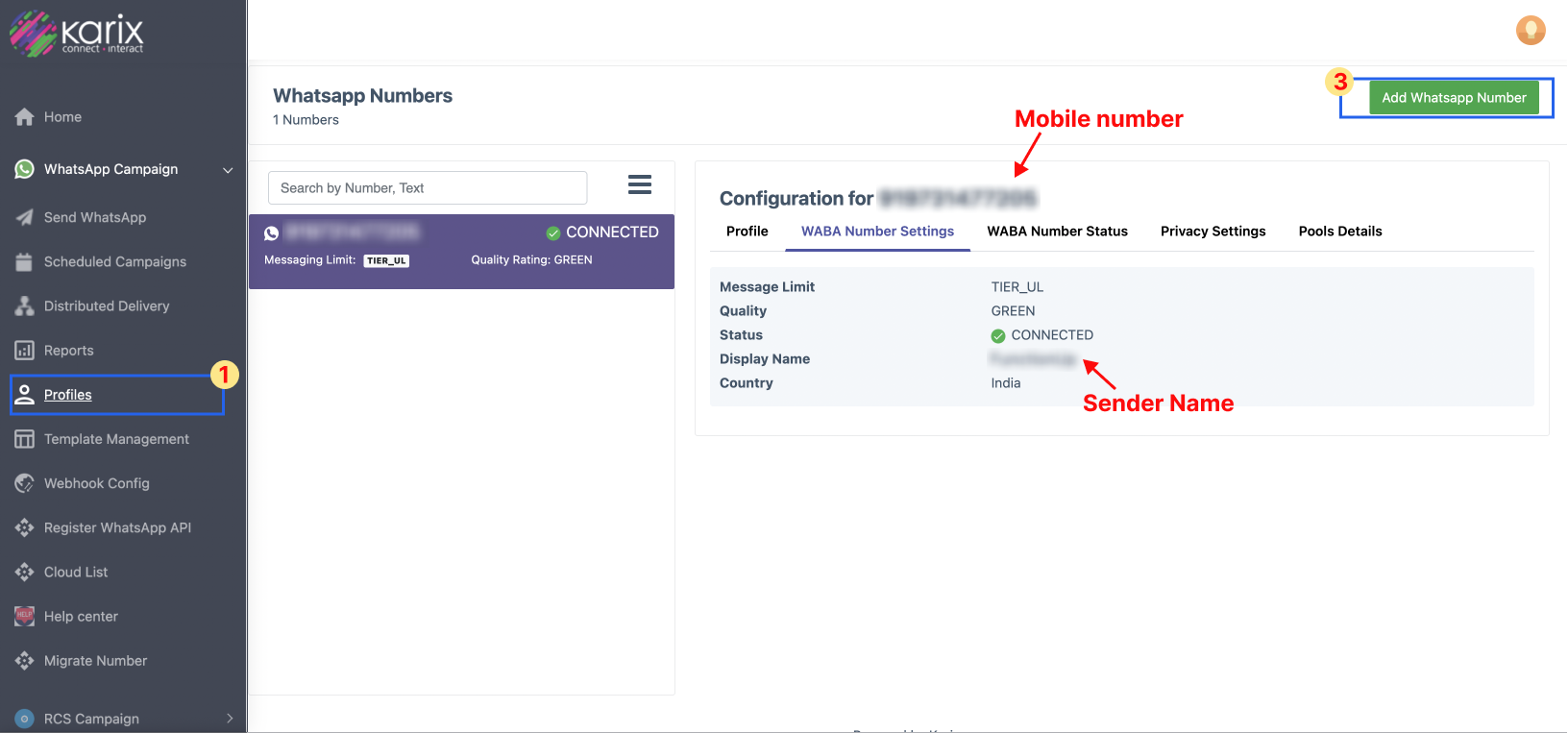Click the Send WhatsApp paper plane icon

point(25,217)
